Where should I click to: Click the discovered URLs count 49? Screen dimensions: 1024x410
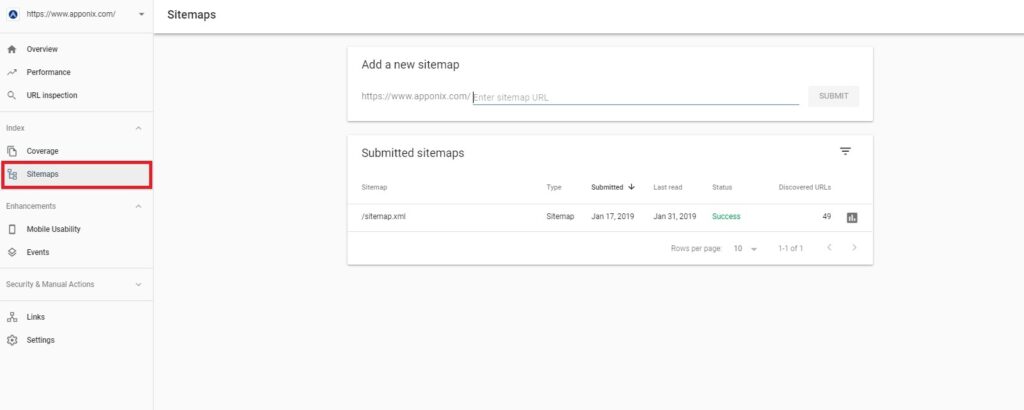tap(827, 216)
